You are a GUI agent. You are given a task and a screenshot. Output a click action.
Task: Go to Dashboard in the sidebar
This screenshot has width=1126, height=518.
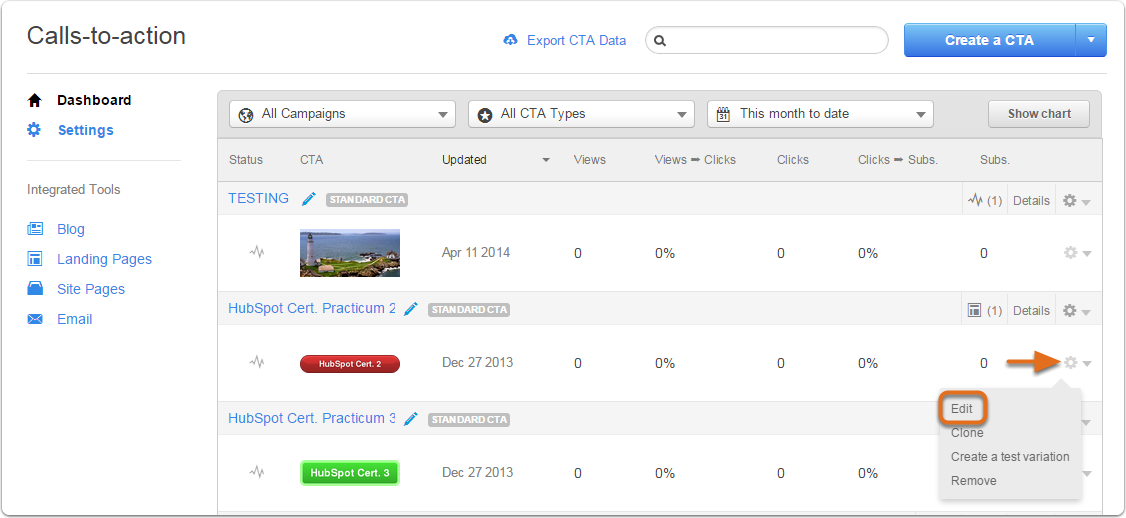click(x=94, y=101)
